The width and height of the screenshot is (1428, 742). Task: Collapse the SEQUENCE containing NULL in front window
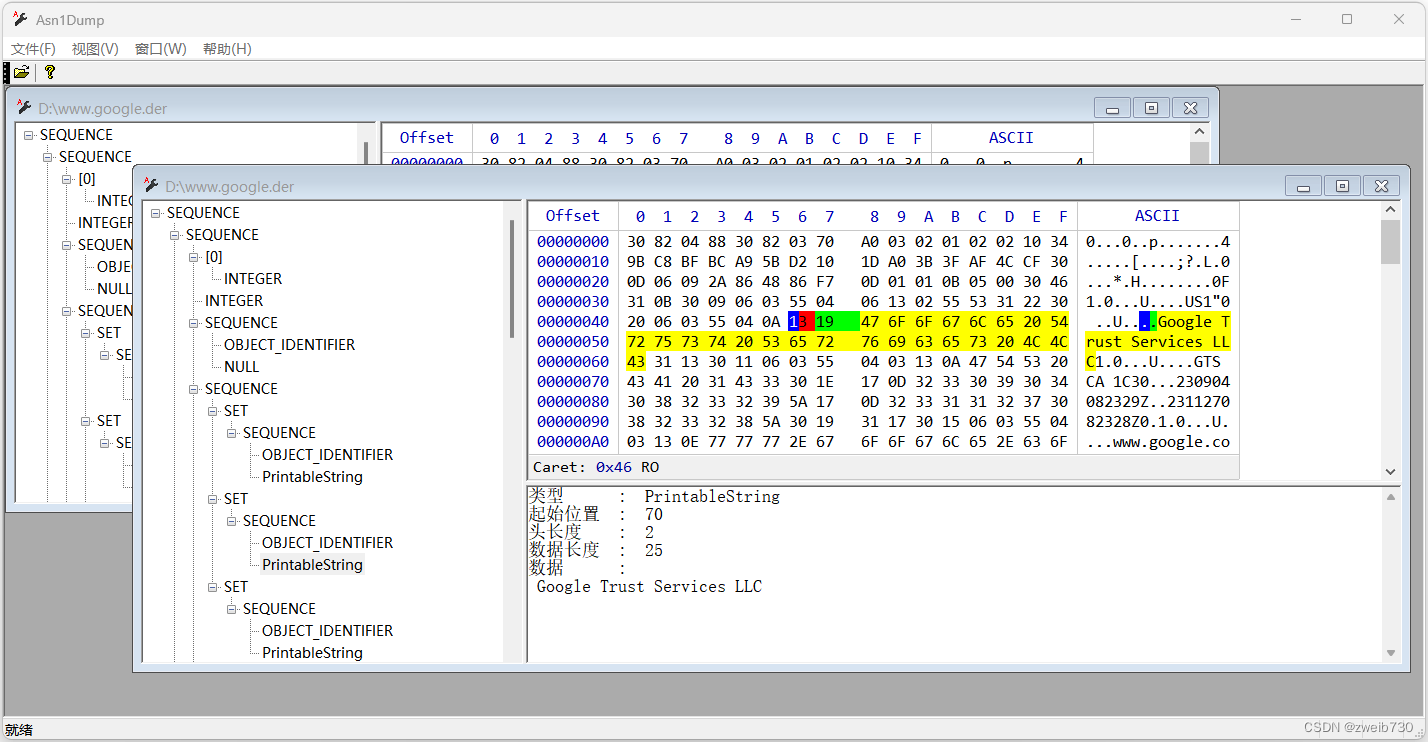(194, 323)
